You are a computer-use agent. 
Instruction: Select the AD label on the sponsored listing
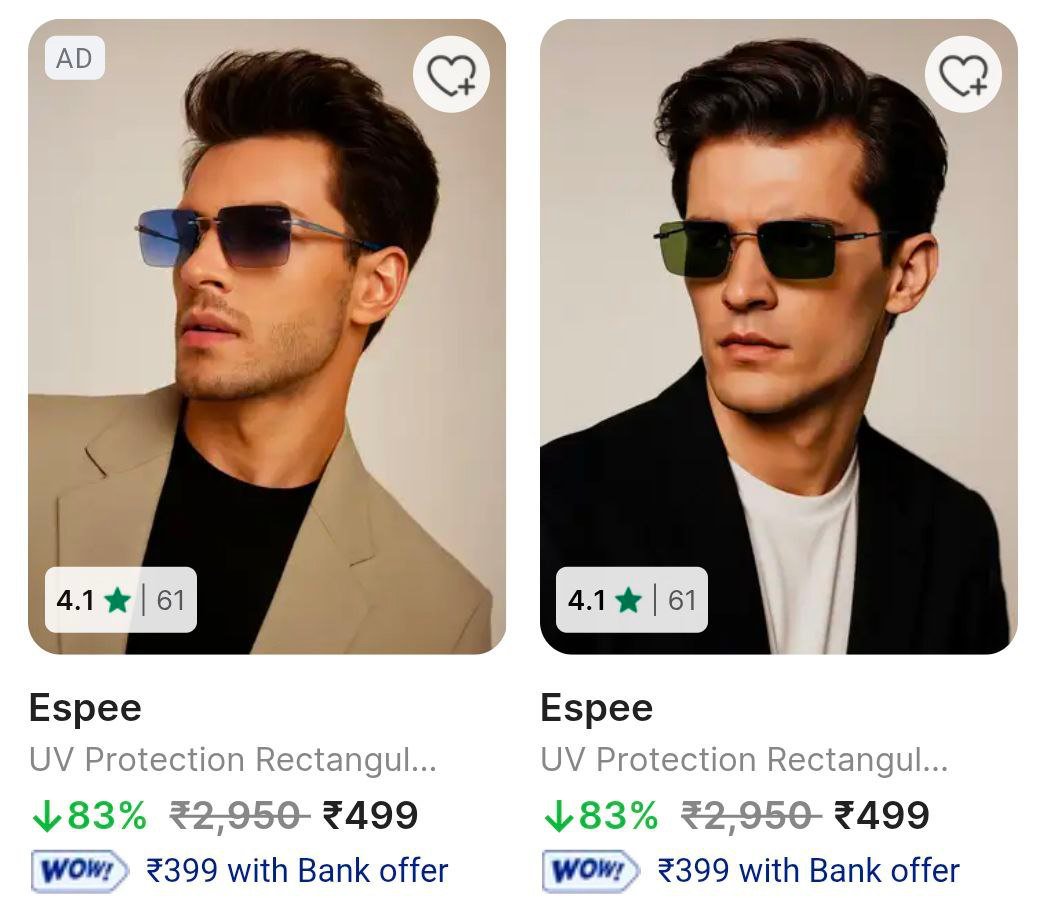pyautogui.click(x=76, y=58)
